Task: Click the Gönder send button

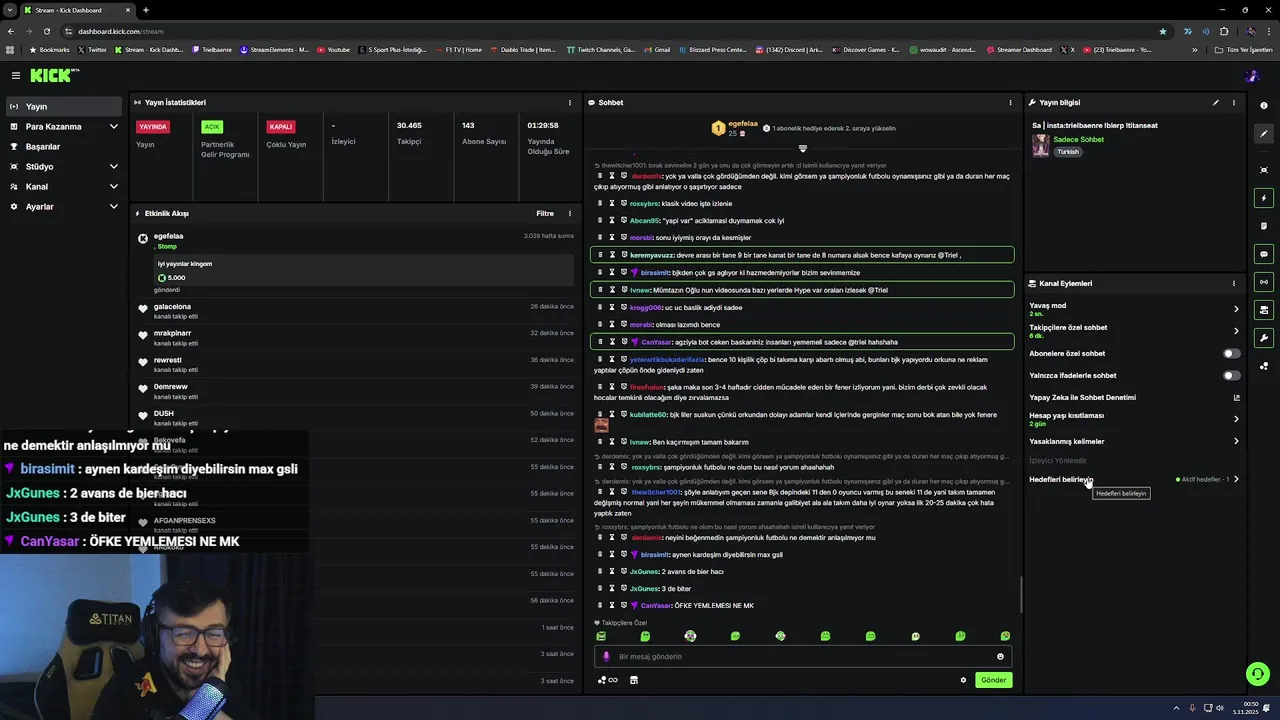Action: pos(993,680)
